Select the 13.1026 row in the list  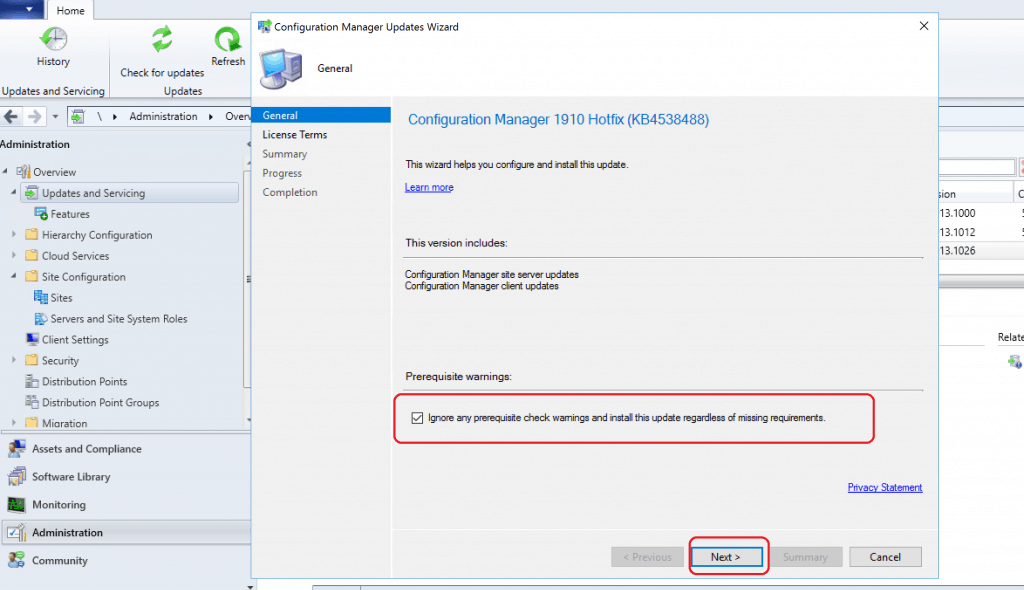(x=982, y=251)
